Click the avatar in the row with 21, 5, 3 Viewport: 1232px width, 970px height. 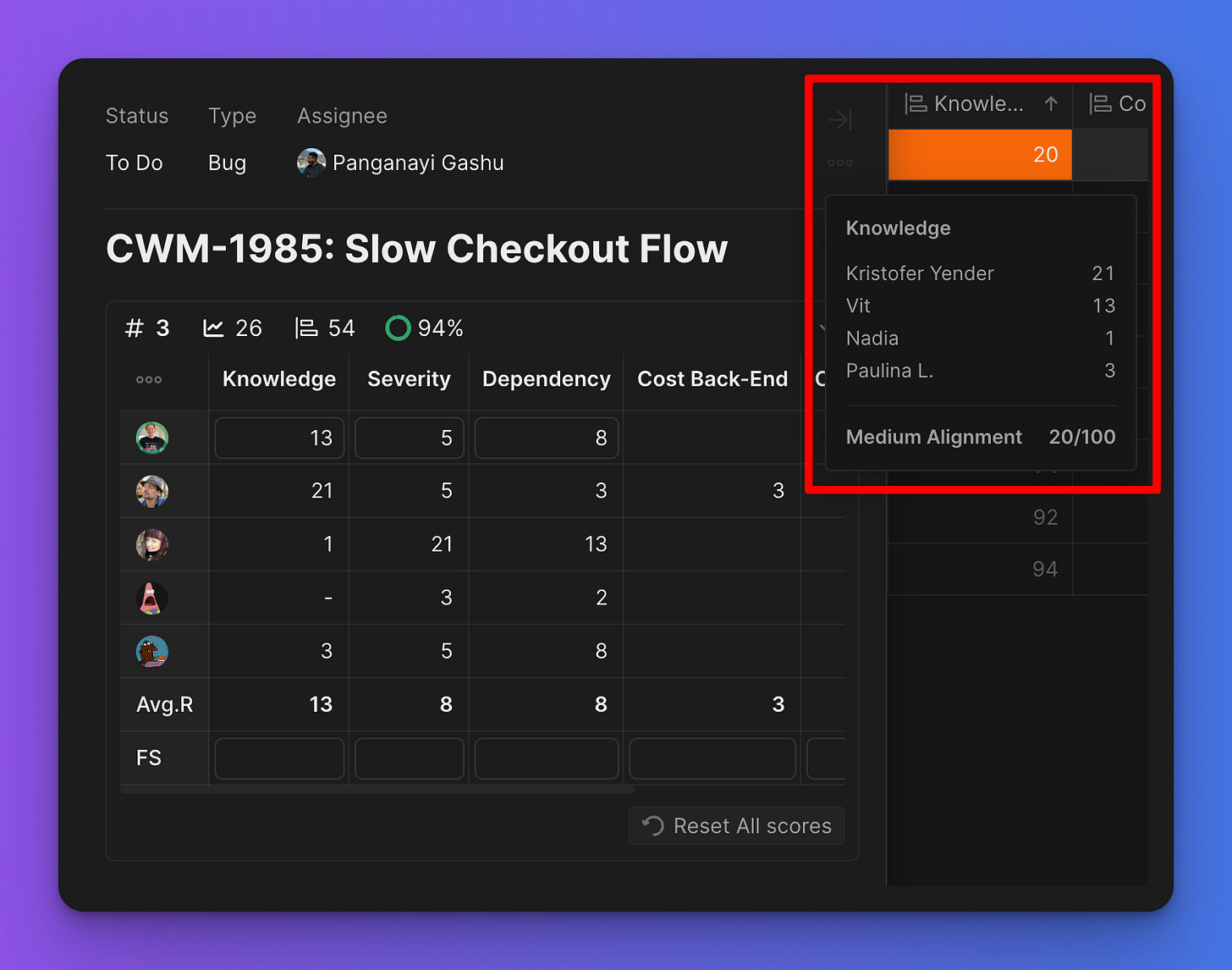tap(152, 491)
